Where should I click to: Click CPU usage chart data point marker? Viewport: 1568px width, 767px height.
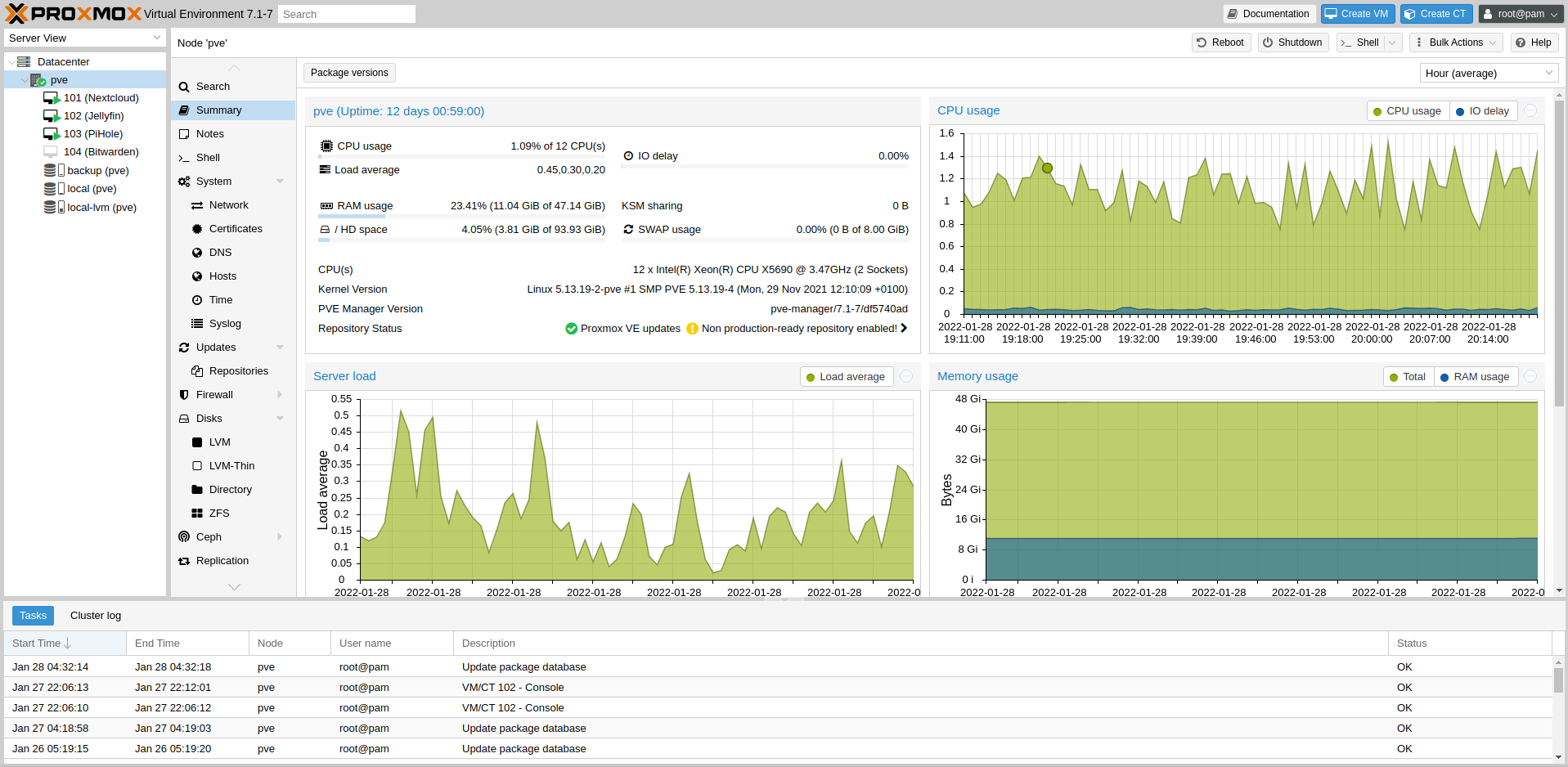[1047, 168]
